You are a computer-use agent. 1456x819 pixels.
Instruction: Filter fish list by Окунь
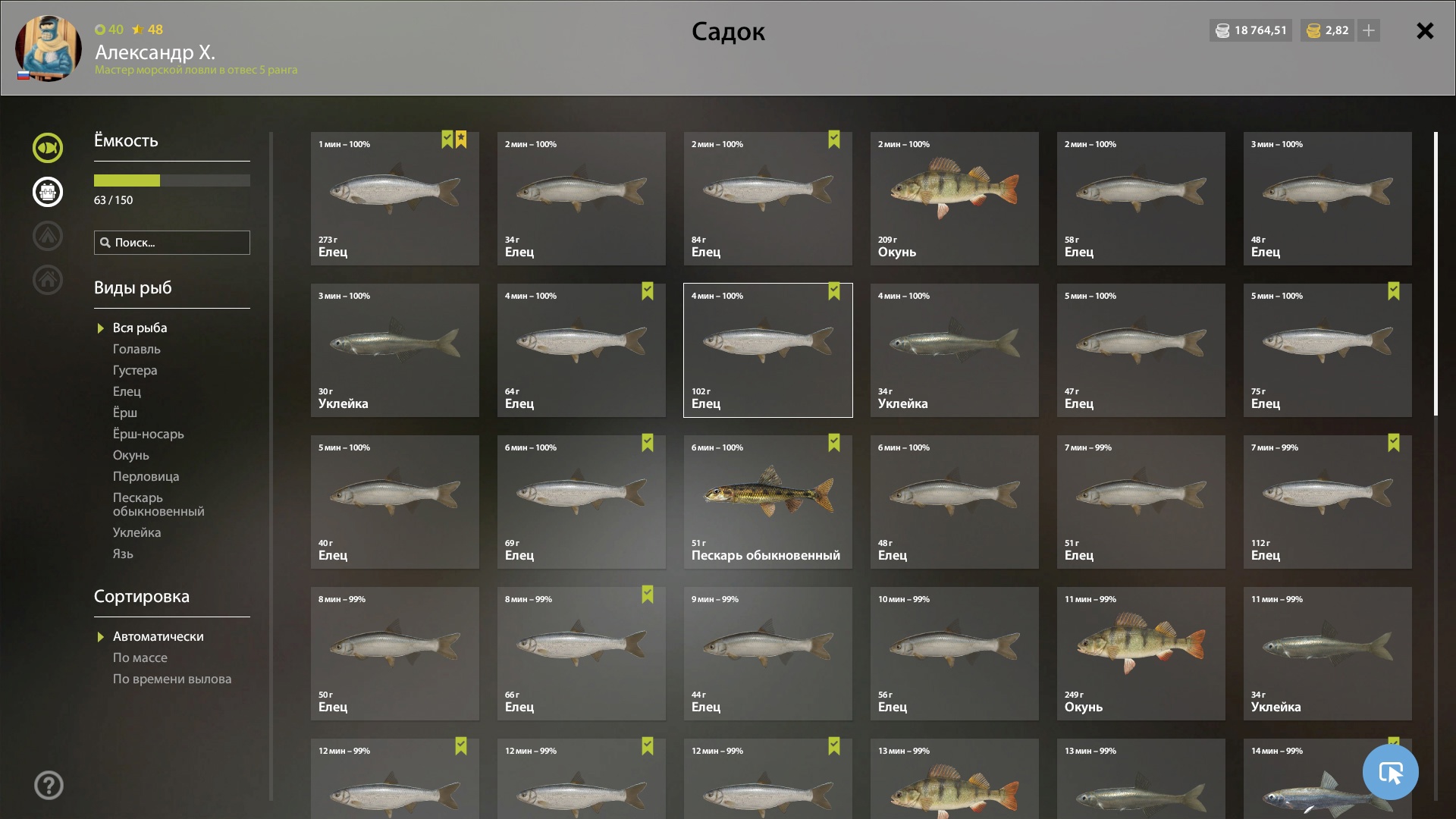(x=131, y=455)
